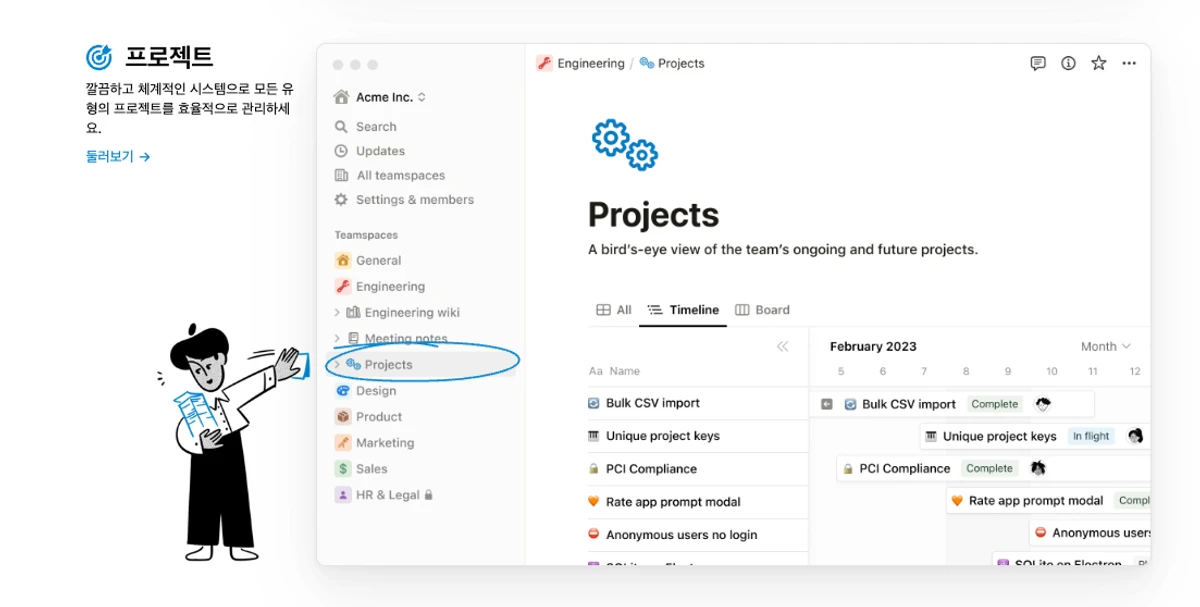This screenshot has width=1200, height=607.
Task: Switch to the Board view tab
Action: [762, 310]
